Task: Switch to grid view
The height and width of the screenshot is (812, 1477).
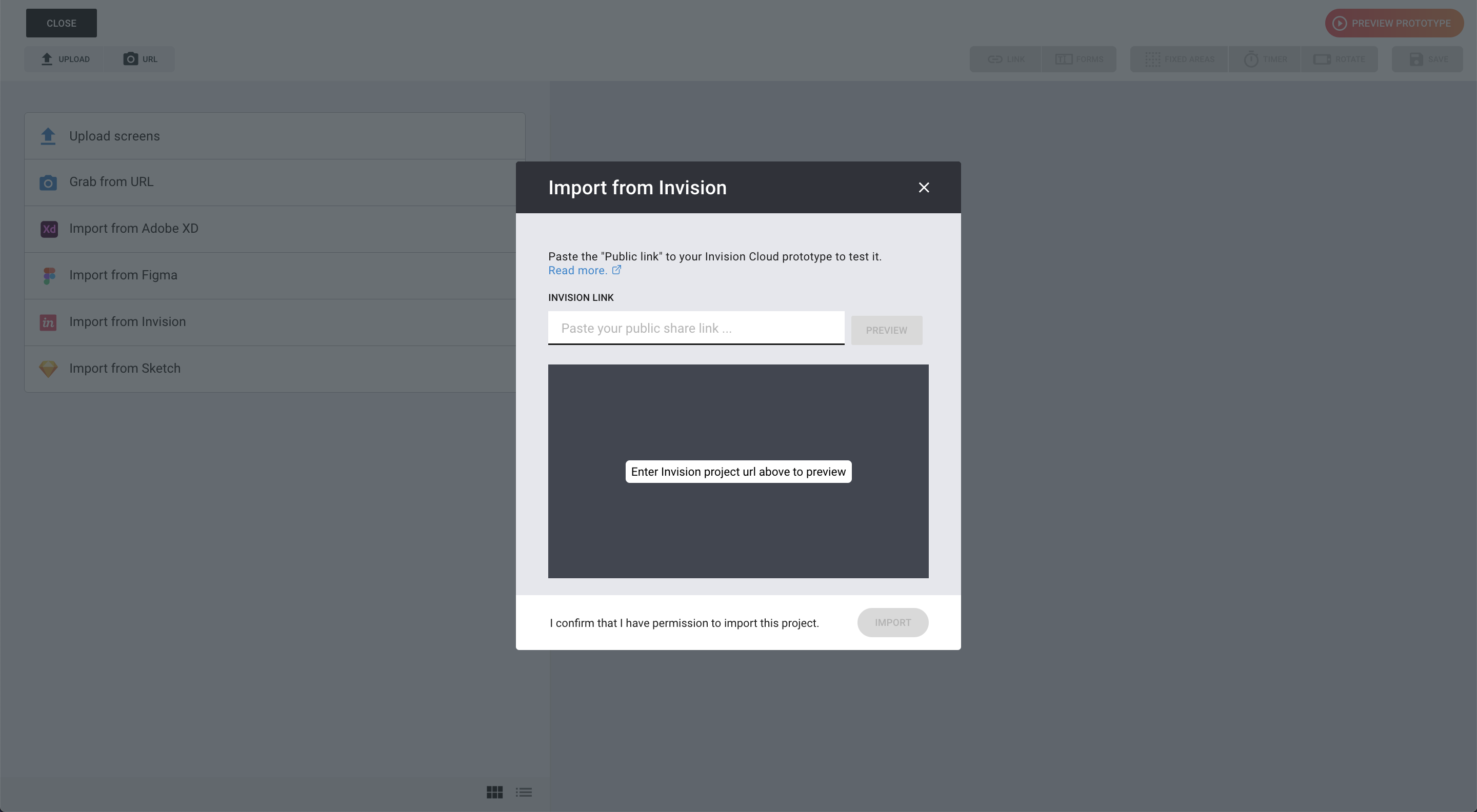Action: [495, 792]
